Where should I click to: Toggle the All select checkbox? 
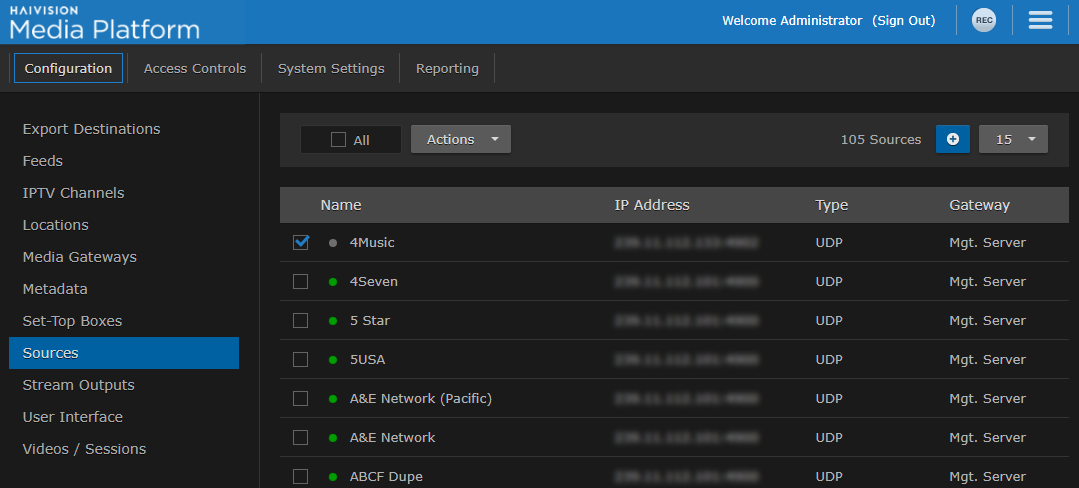pos(339,140)
